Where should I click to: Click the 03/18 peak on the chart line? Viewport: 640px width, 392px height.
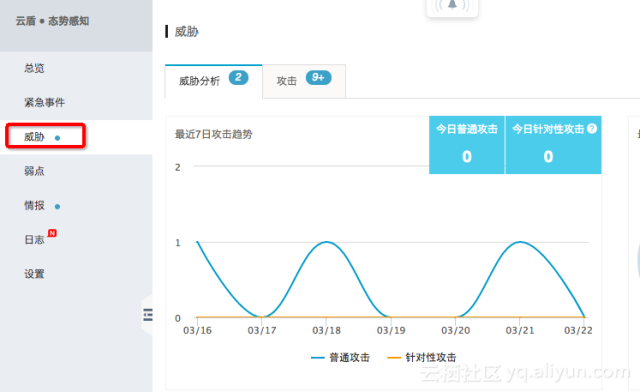click(x=326, y=242)
